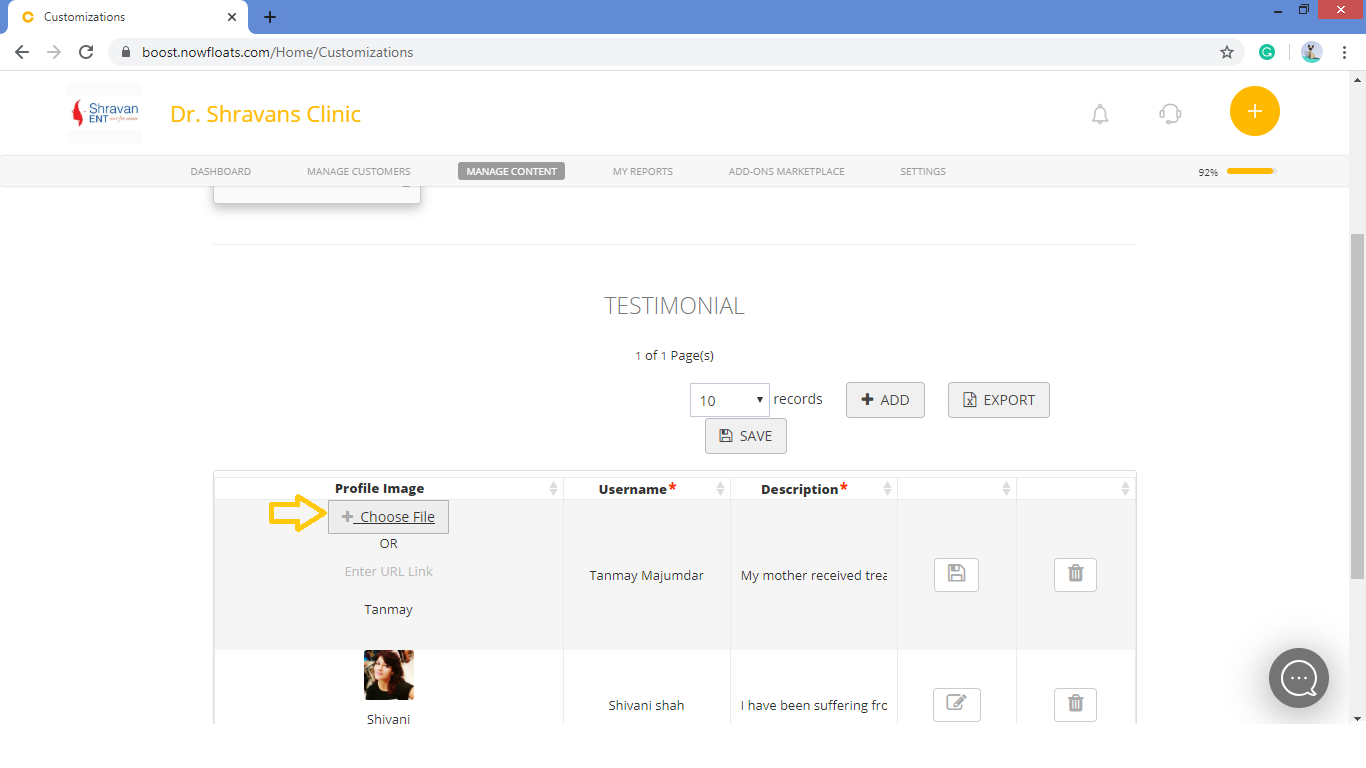Bookmark this page with star icon

click(1227, 52)
